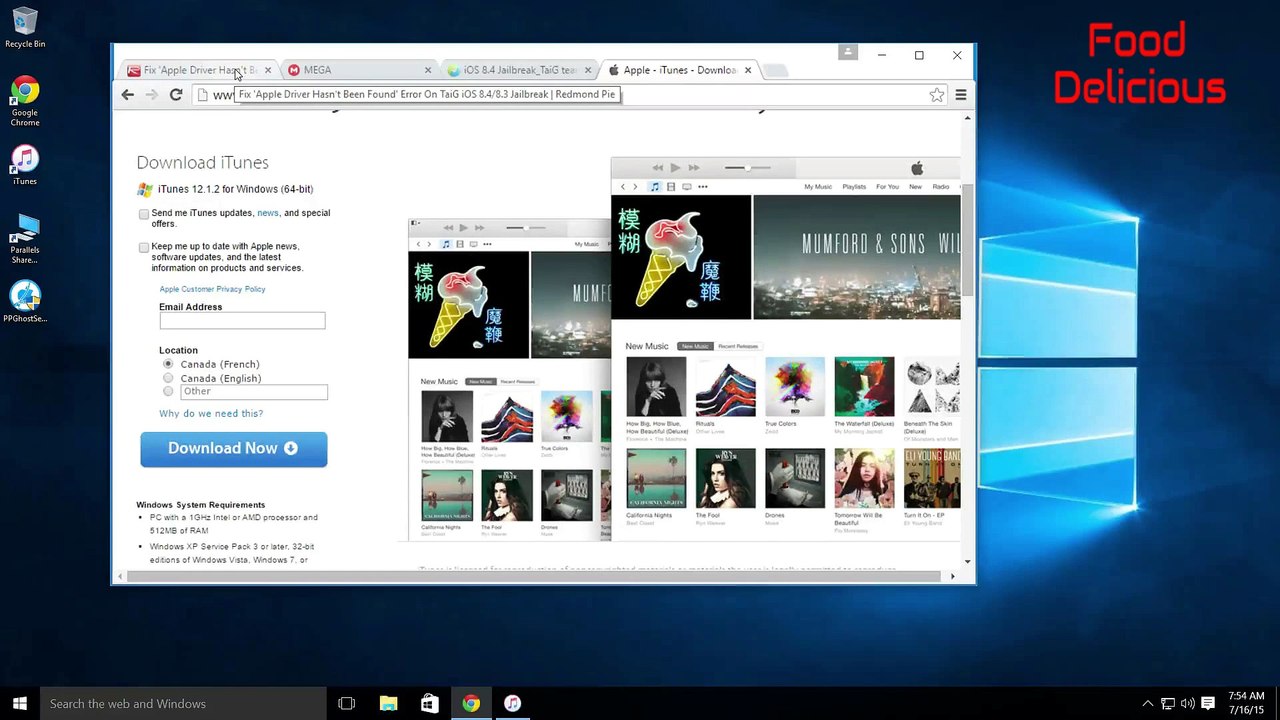Click the iTunes icon on the taskbar

[512, 703]
